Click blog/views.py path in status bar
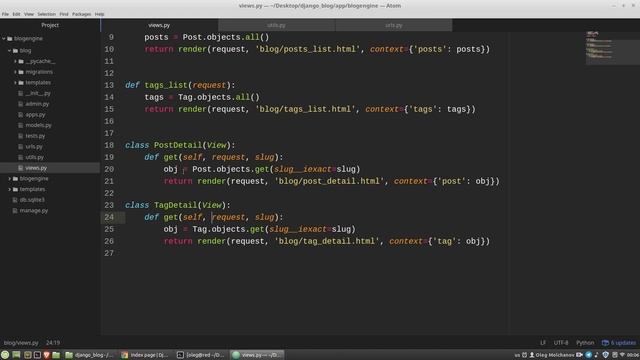Viewport: 640px width, 360px height. tap(21, 343)
